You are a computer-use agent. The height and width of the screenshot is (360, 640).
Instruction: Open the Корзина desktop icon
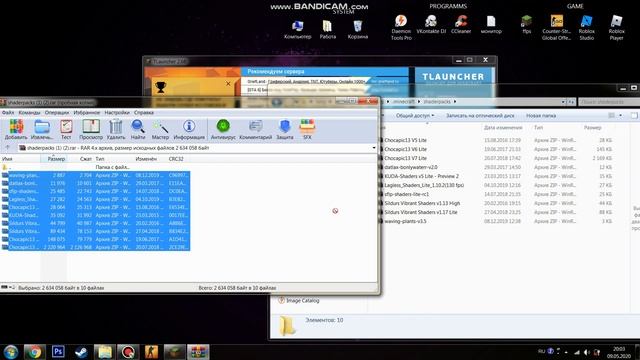[x=358, y=29]
